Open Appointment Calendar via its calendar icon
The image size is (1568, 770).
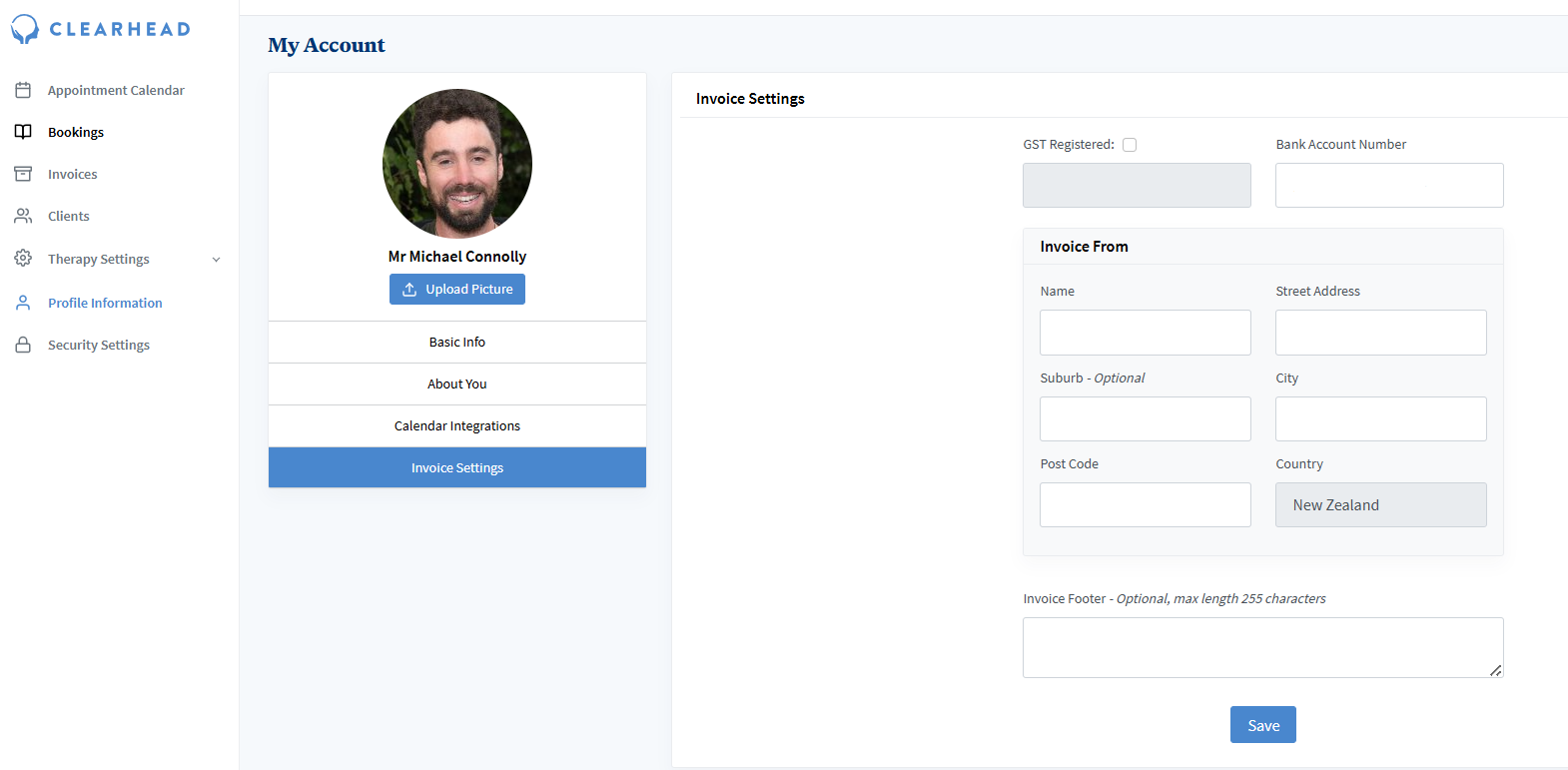pyautogui.click(x=23, y=90)
